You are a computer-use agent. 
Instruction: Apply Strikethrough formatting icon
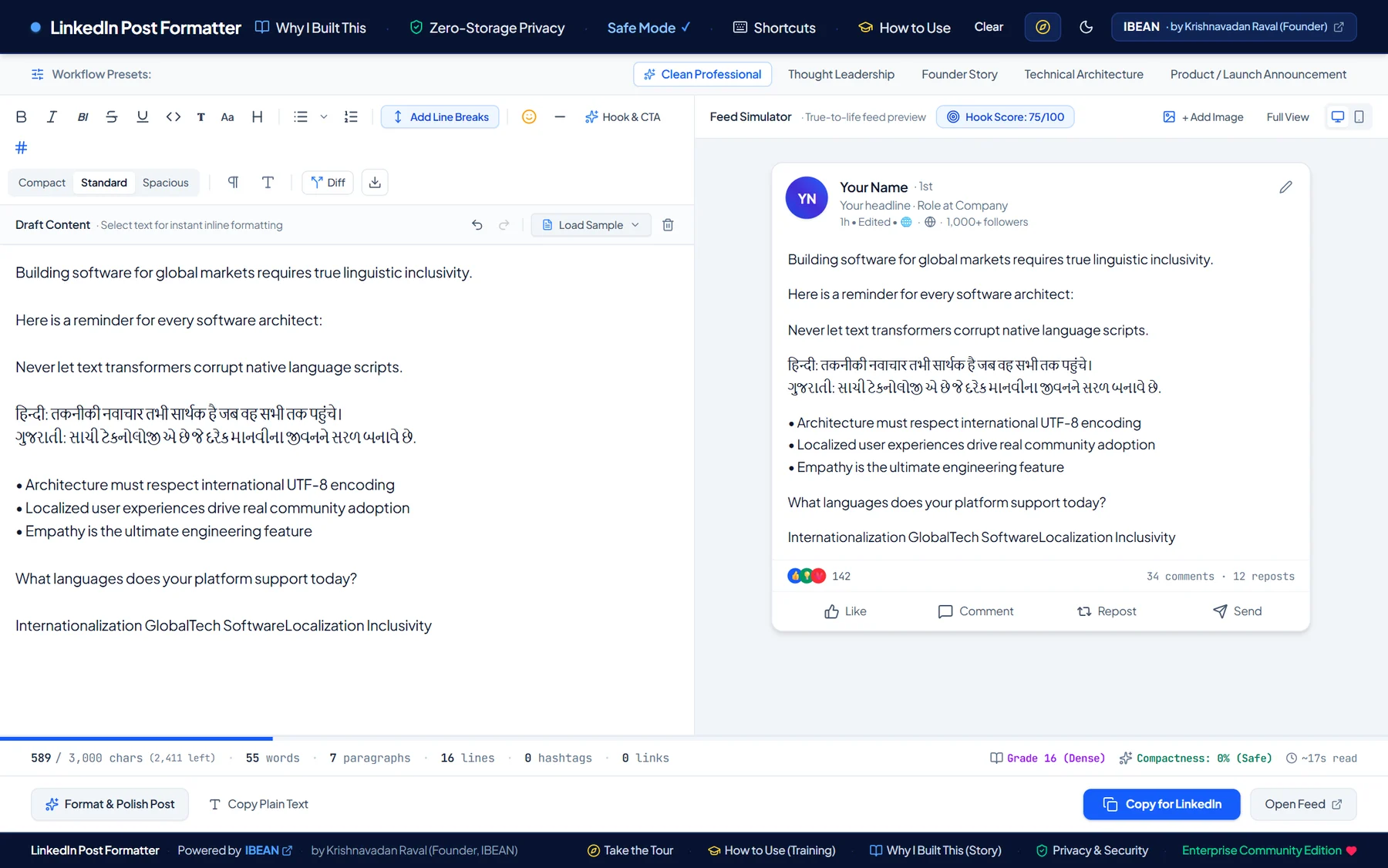point(112,117)
